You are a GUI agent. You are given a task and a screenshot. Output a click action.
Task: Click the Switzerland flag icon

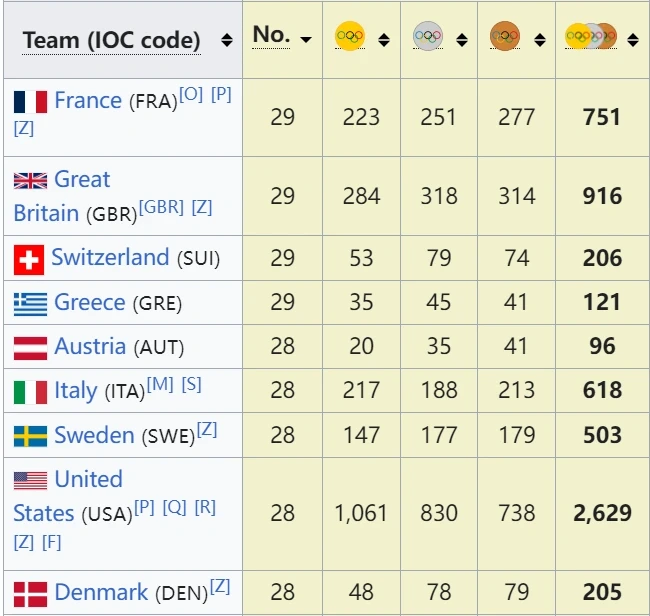coord(29,259)
